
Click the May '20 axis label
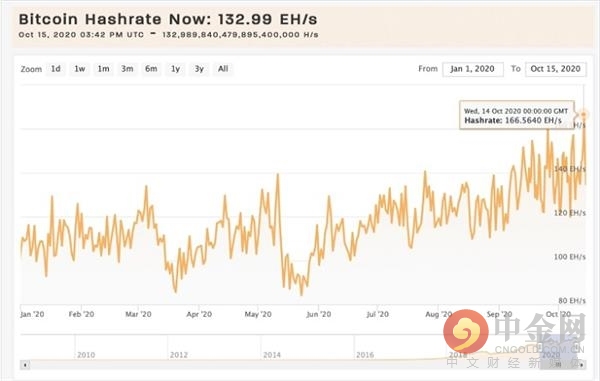point(258,314)
